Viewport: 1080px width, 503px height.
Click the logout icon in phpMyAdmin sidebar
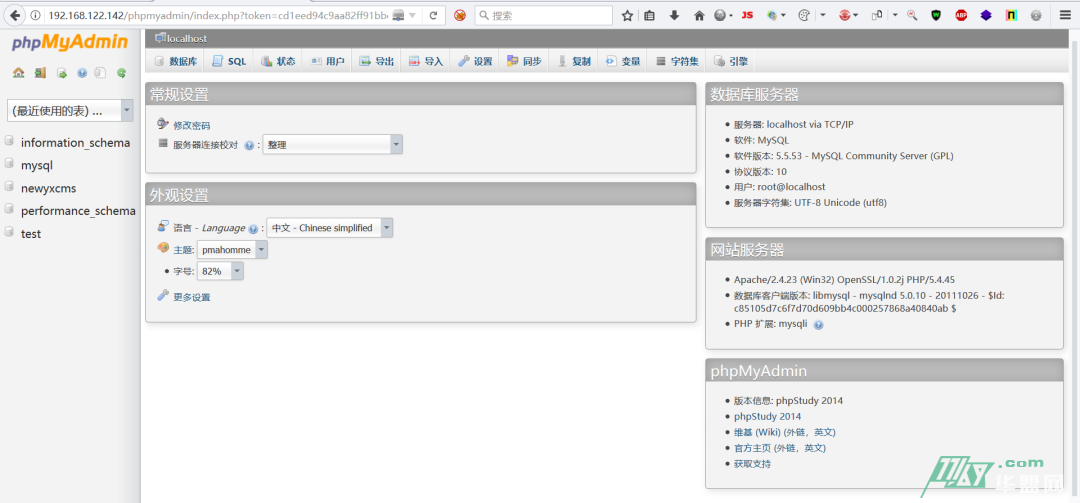40,73
